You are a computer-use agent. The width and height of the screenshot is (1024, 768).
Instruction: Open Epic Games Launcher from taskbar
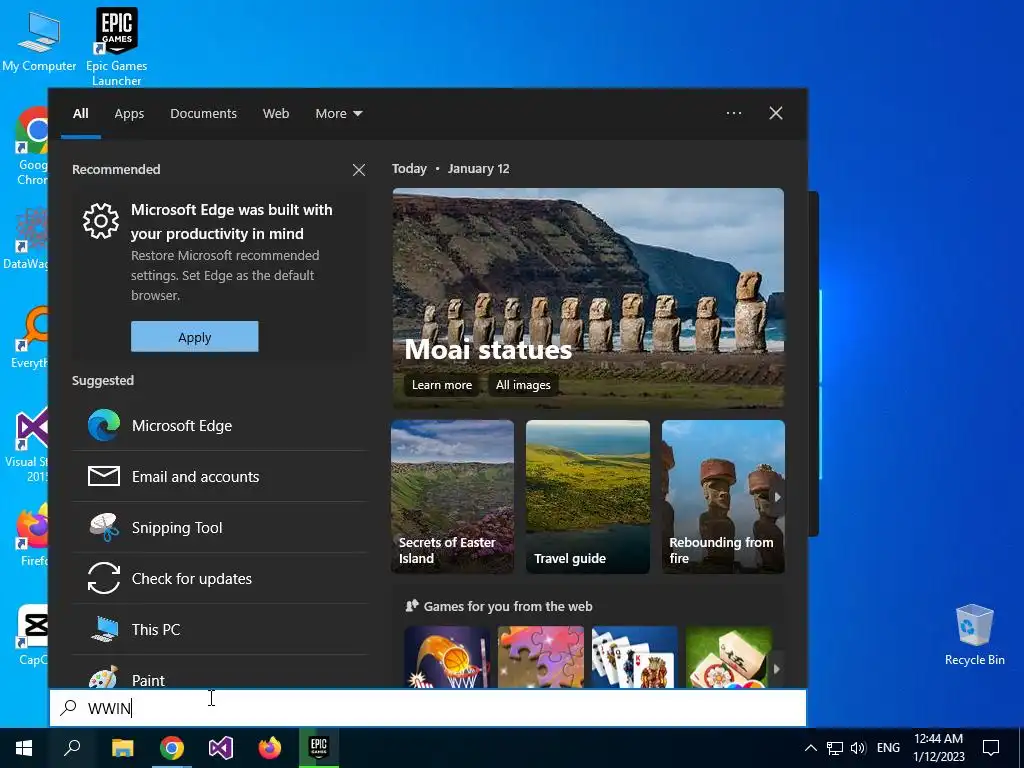pyautogui.click(x=319, y=748)
